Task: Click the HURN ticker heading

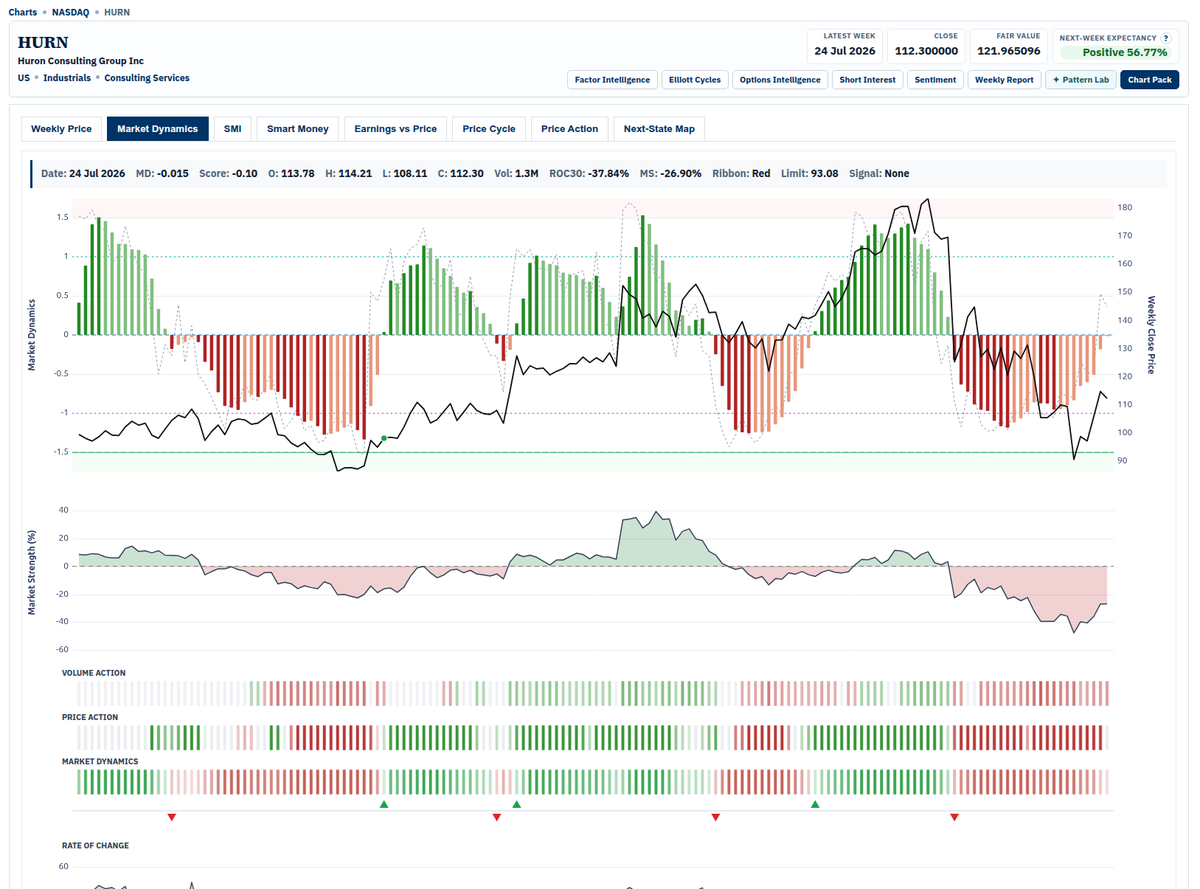Action: 43,43
